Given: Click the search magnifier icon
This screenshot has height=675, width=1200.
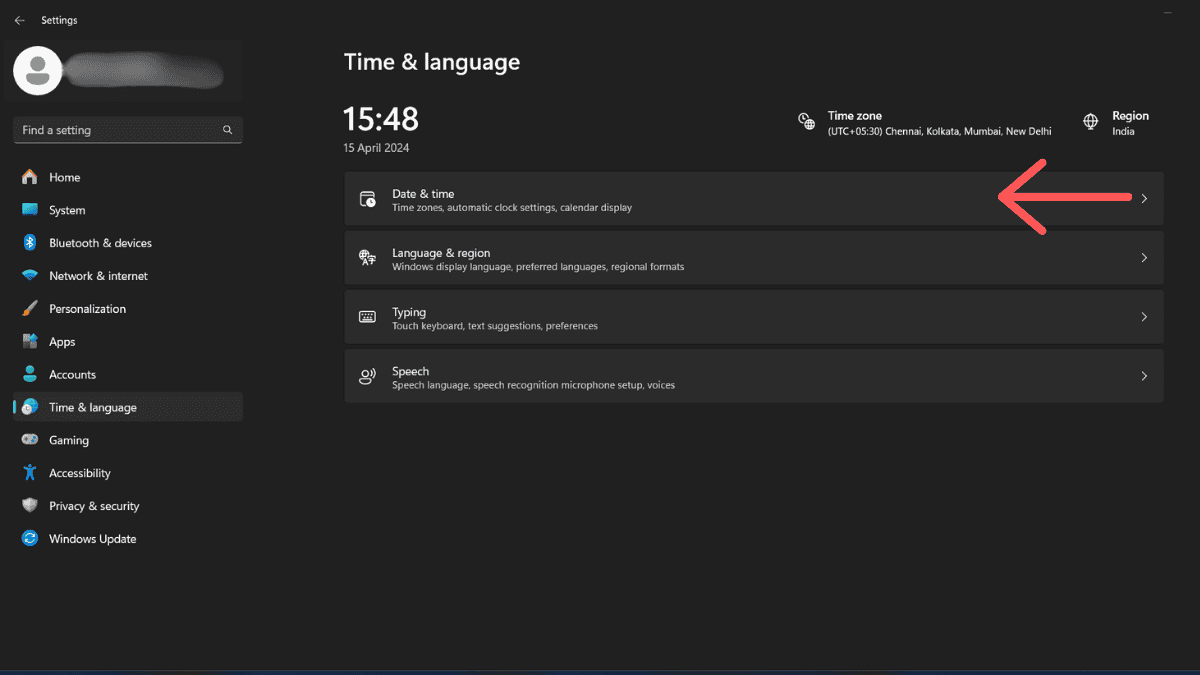Looking at the screenshot, I should pos(228,130).
